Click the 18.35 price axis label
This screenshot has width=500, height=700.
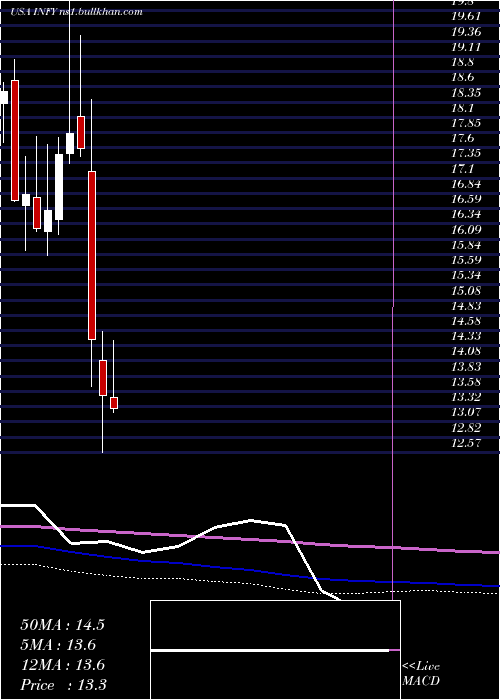click(466, 93)
